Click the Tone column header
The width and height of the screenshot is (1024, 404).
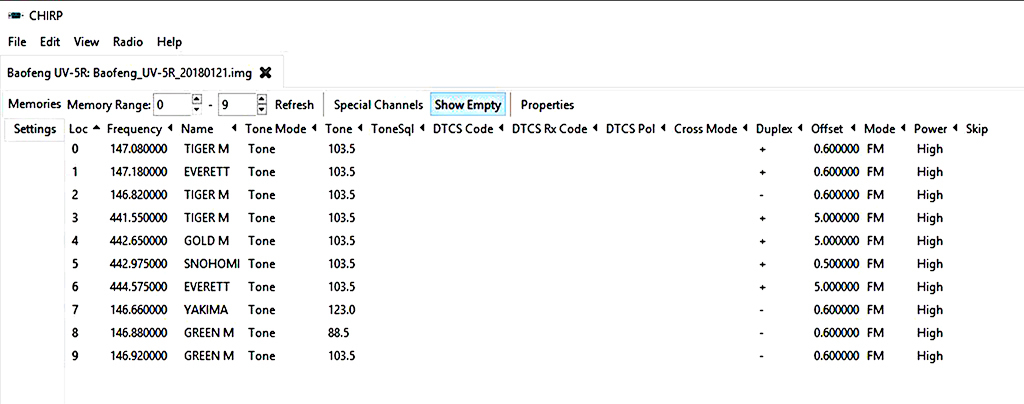click(x=344, y=129)
